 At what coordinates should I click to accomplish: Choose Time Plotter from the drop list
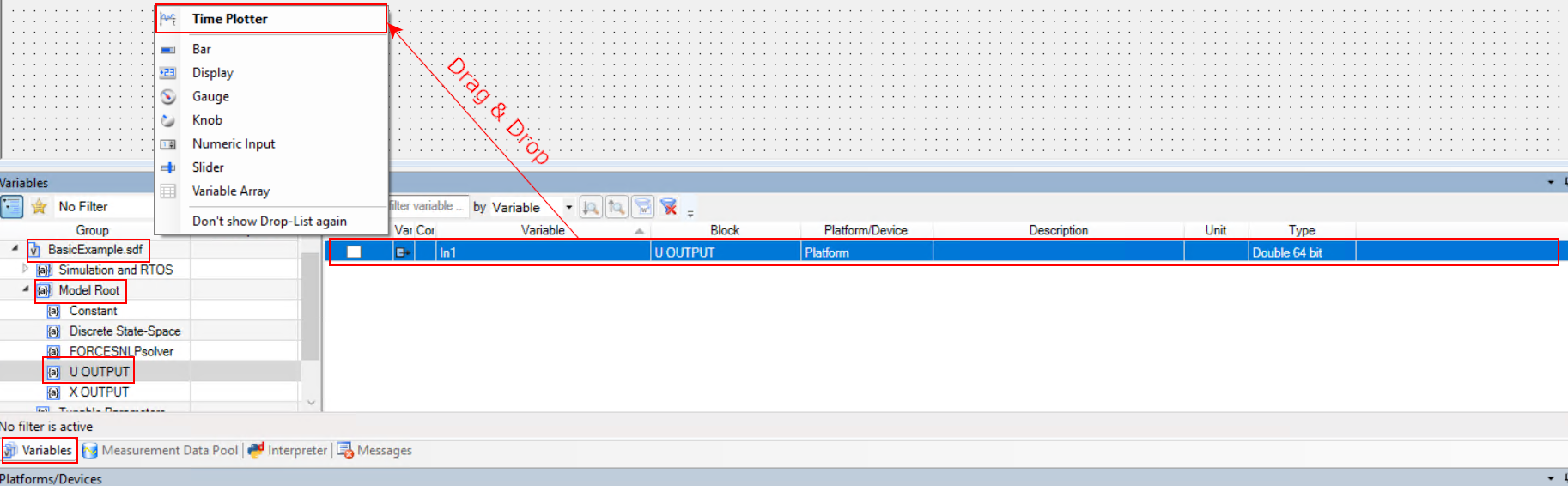(x=229, y=19)
